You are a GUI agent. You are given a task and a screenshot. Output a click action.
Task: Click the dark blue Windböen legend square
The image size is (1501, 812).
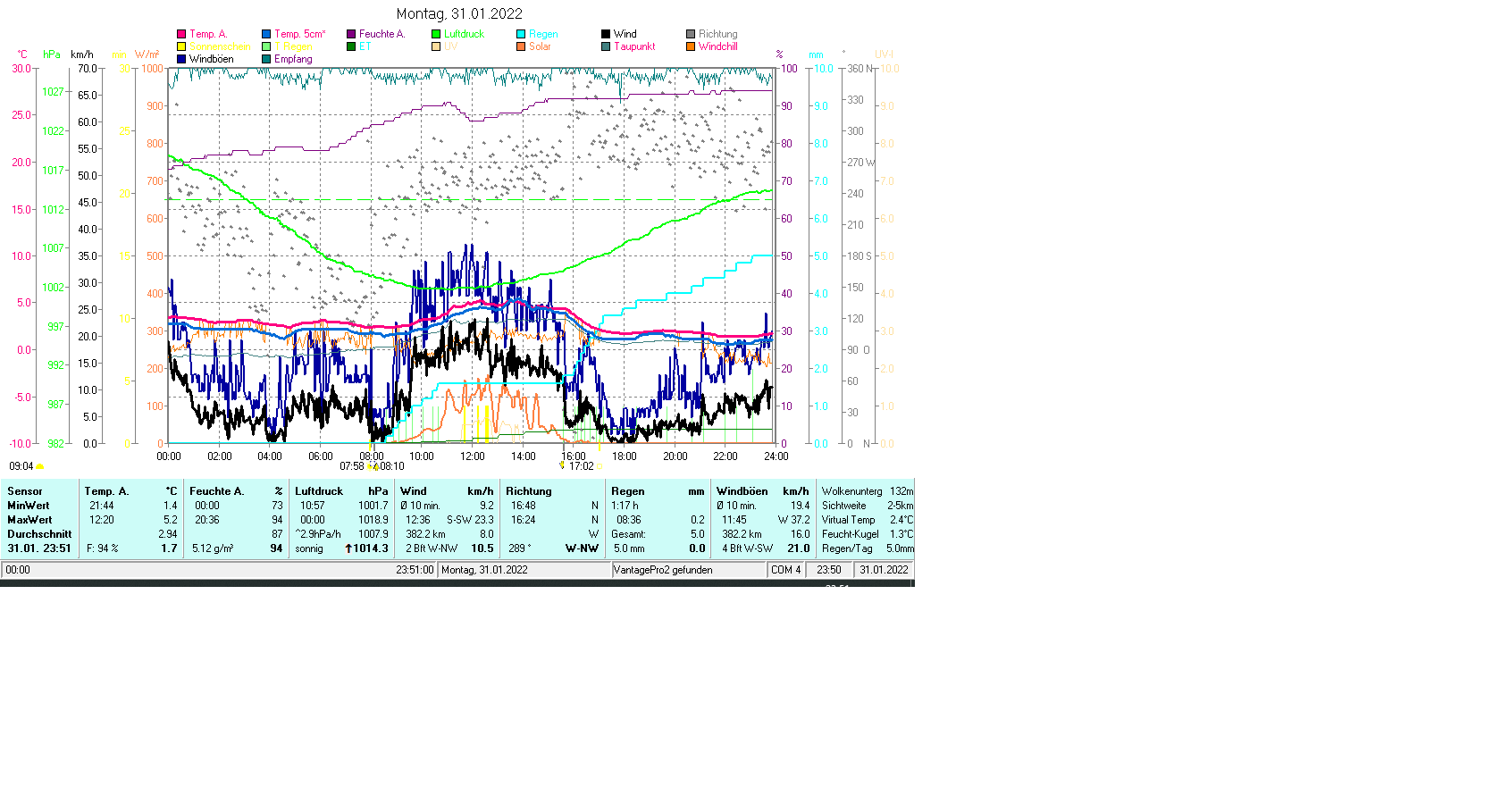click(181, 59)
